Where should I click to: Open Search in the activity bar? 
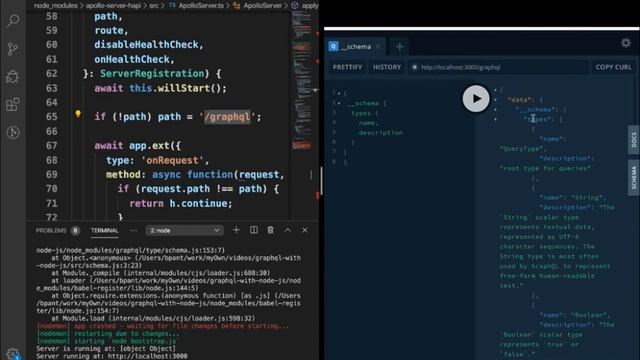coord(13,20)
